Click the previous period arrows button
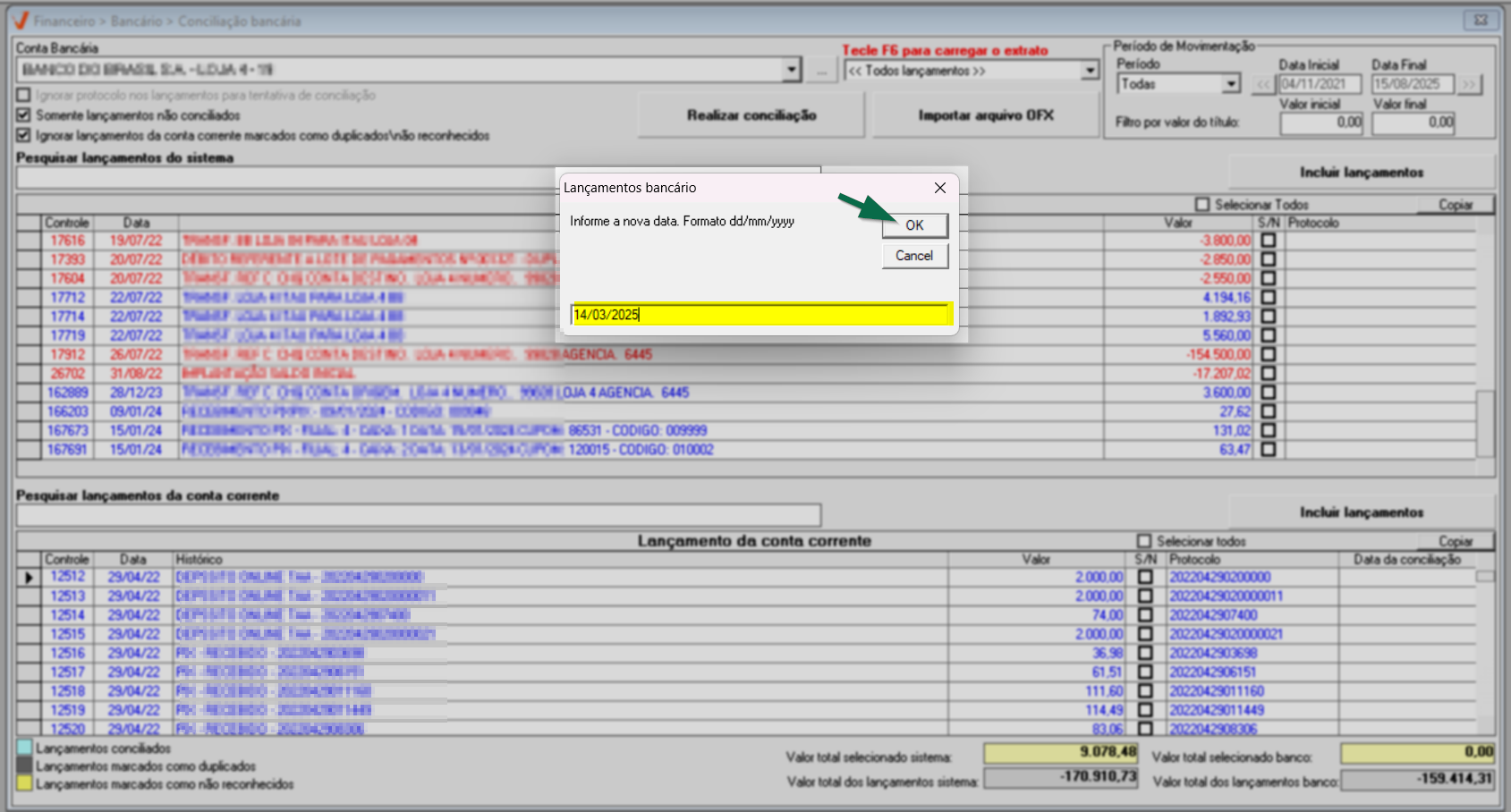 tap(1263, 84)
